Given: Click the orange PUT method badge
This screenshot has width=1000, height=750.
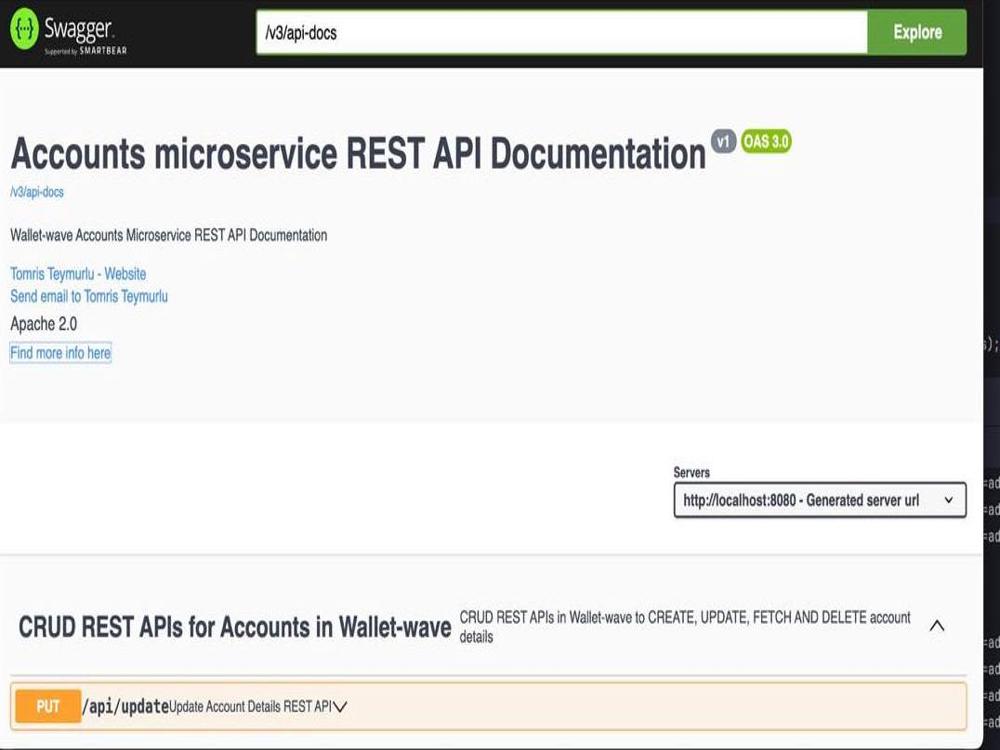Looking at the screenshot, I should [x=48, y=706].
